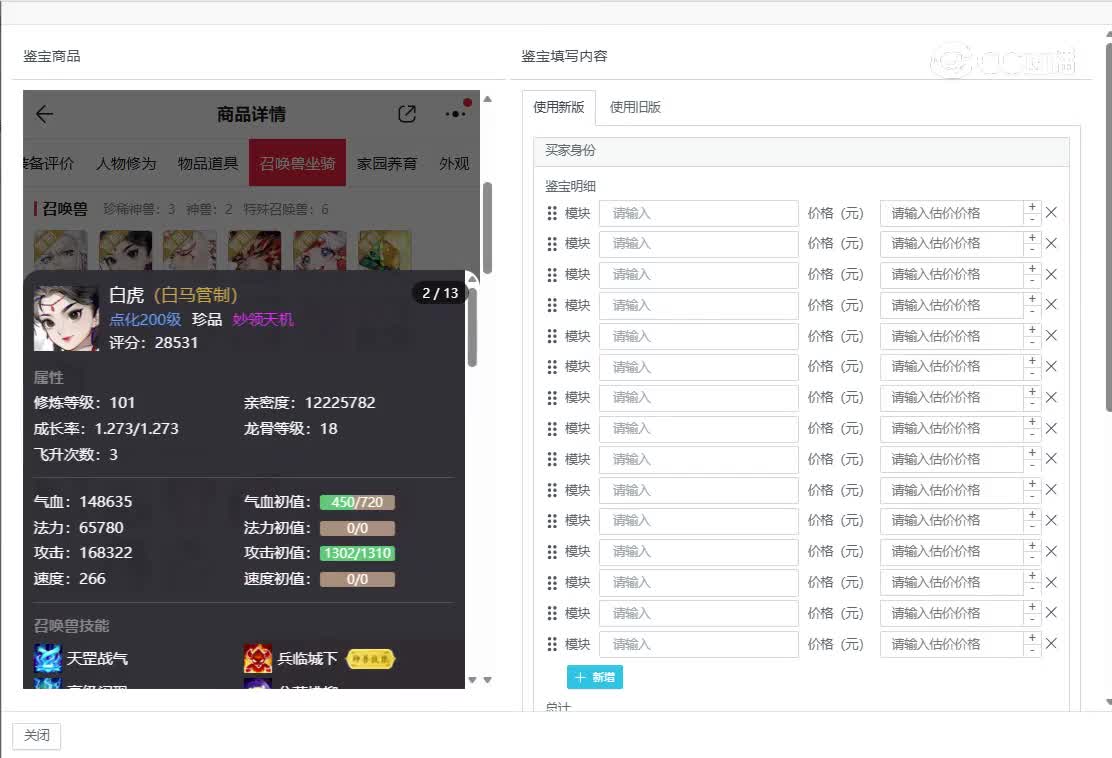Click the 2 / 13 page indicator badge
The image size is (1112, 758).
pos(440,293)
